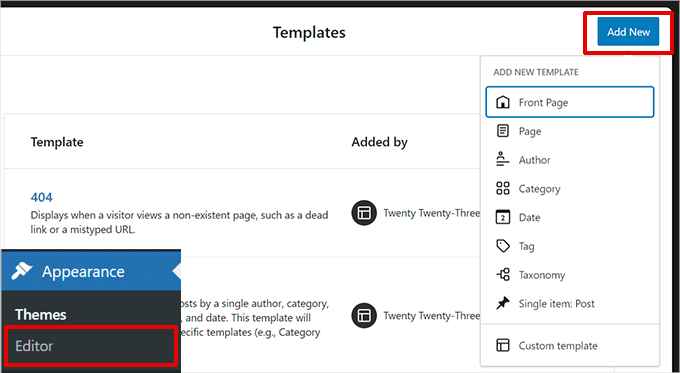Open the 404 template link
Screen dimensions: 680x373
(x=42, y=197)
